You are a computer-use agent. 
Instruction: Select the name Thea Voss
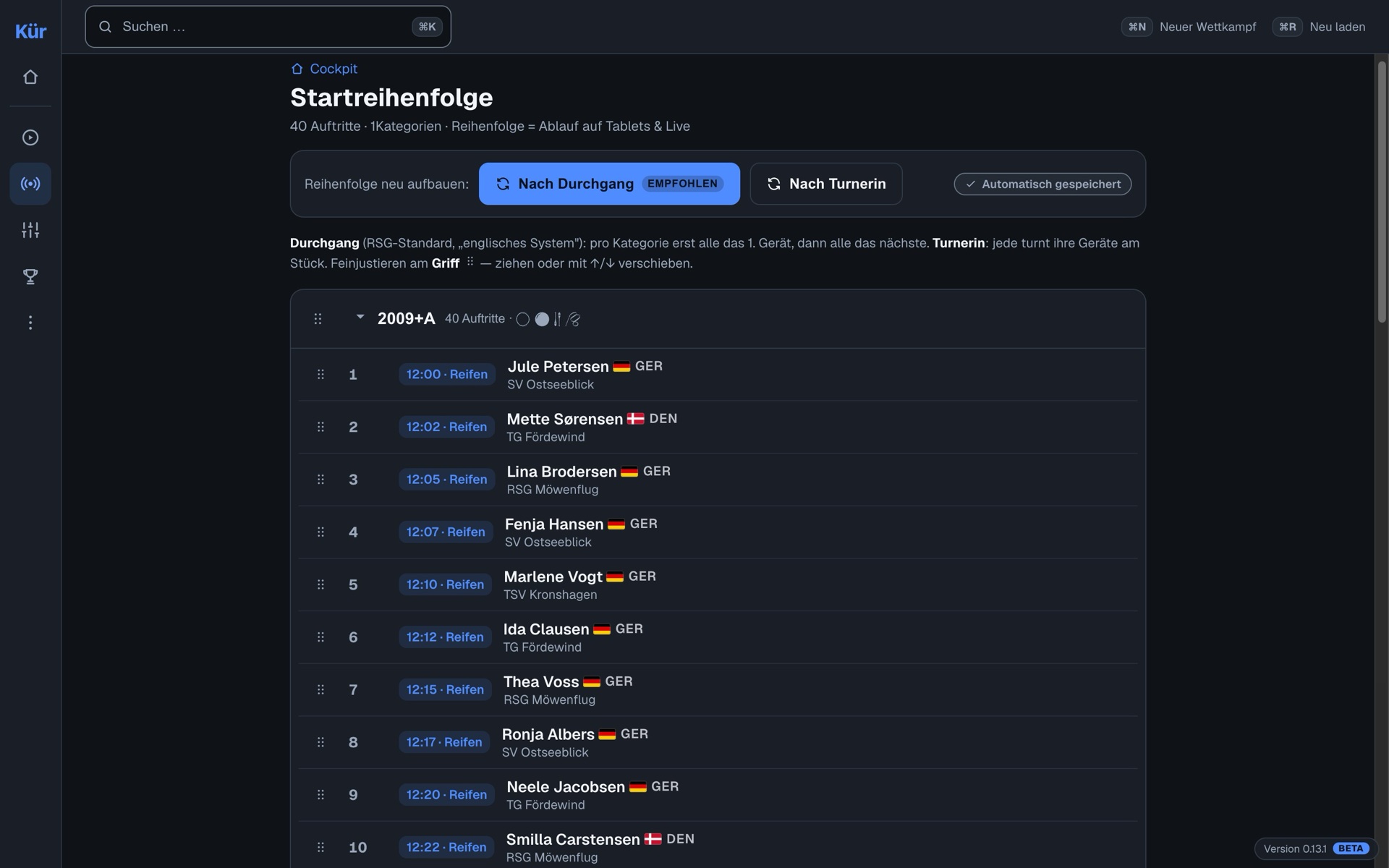click(541, 682)
